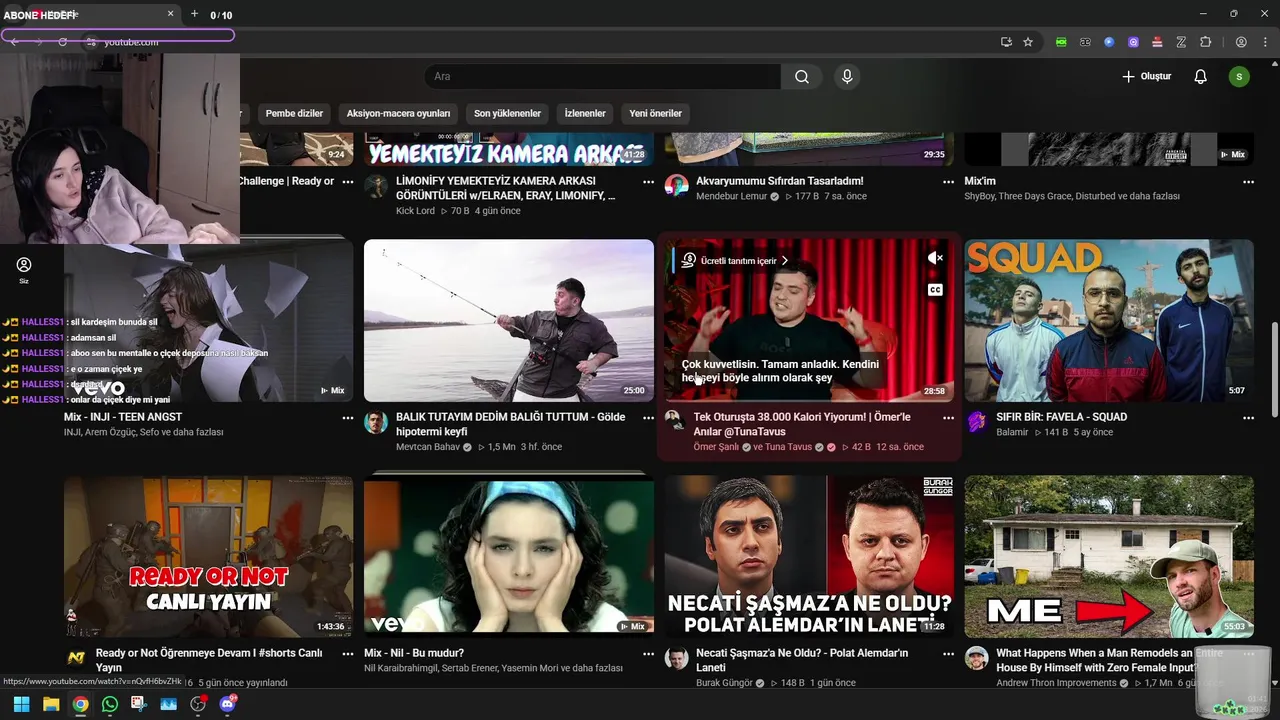Viewport: 1280px width, 720px height.
Task: Click the install app icon in the address bar
Action: pos(1006,42)
